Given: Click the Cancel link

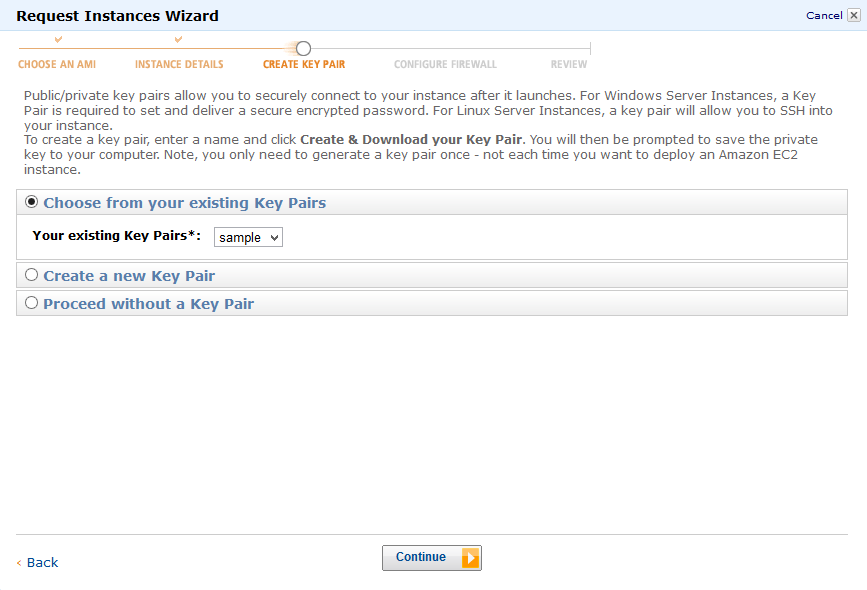Looking at the screenshot, I should click(824, 15).
